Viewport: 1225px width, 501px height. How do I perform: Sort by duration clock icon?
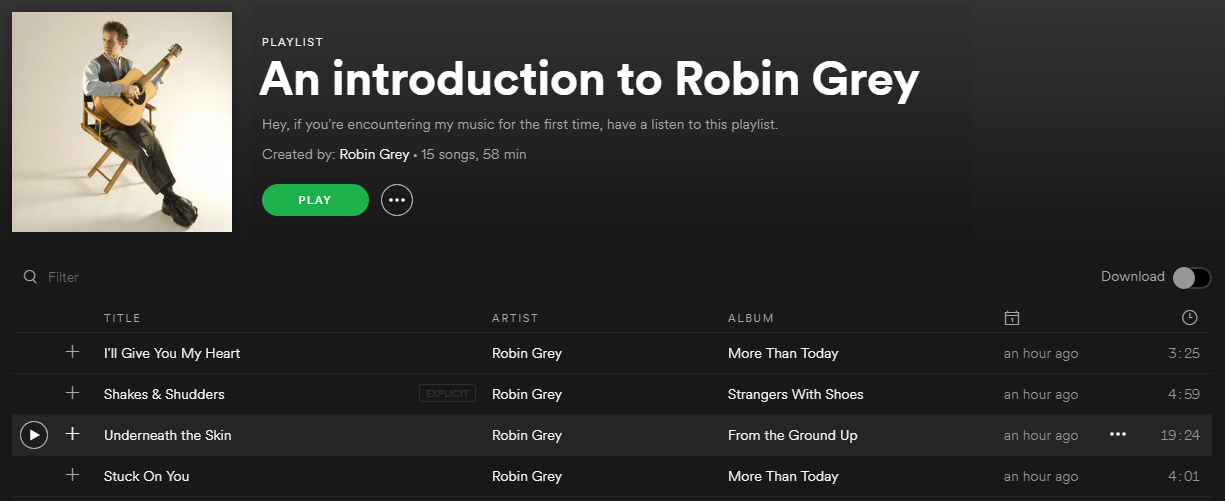tap(1190, 318)
